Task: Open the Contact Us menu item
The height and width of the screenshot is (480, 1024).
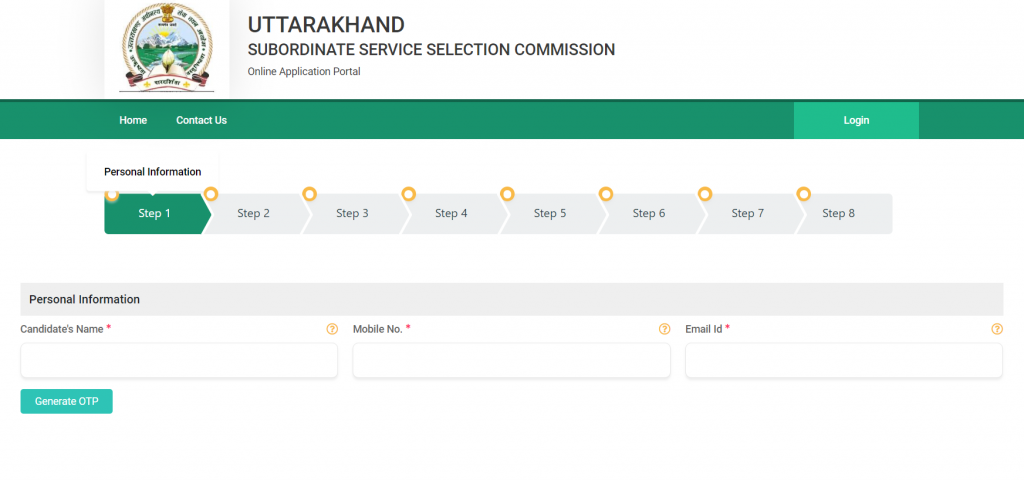Action: tap(201, 120)
